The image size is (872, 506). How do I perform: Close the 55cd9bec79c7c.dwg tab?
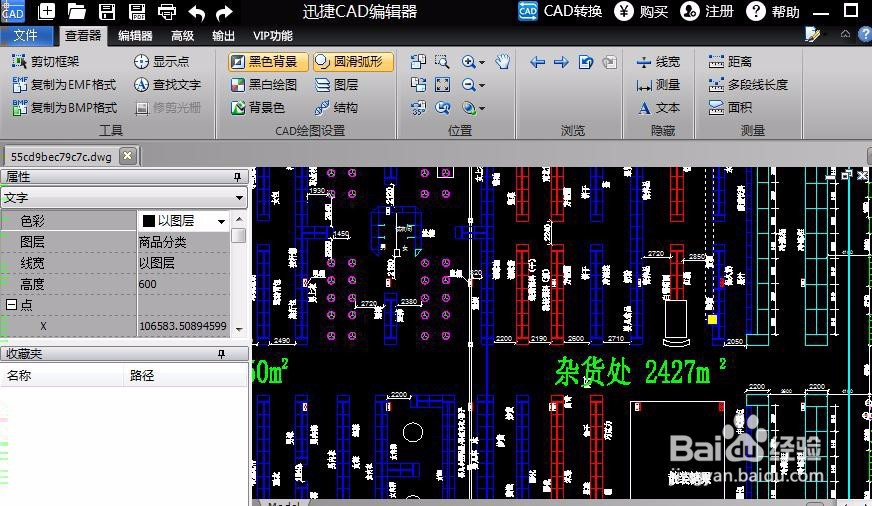128,156
